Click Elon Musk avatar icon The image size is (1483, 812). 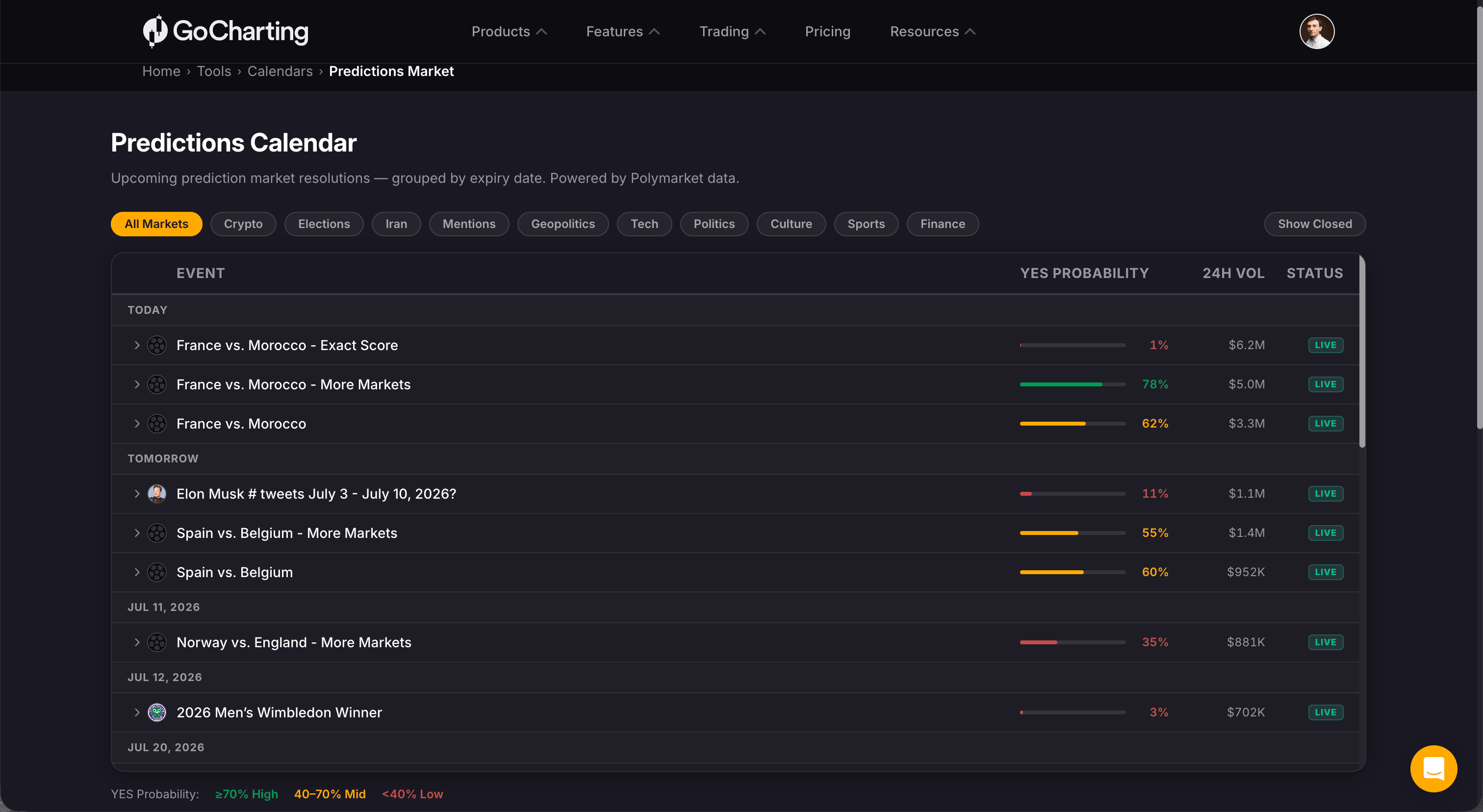[x=156, y=494]
